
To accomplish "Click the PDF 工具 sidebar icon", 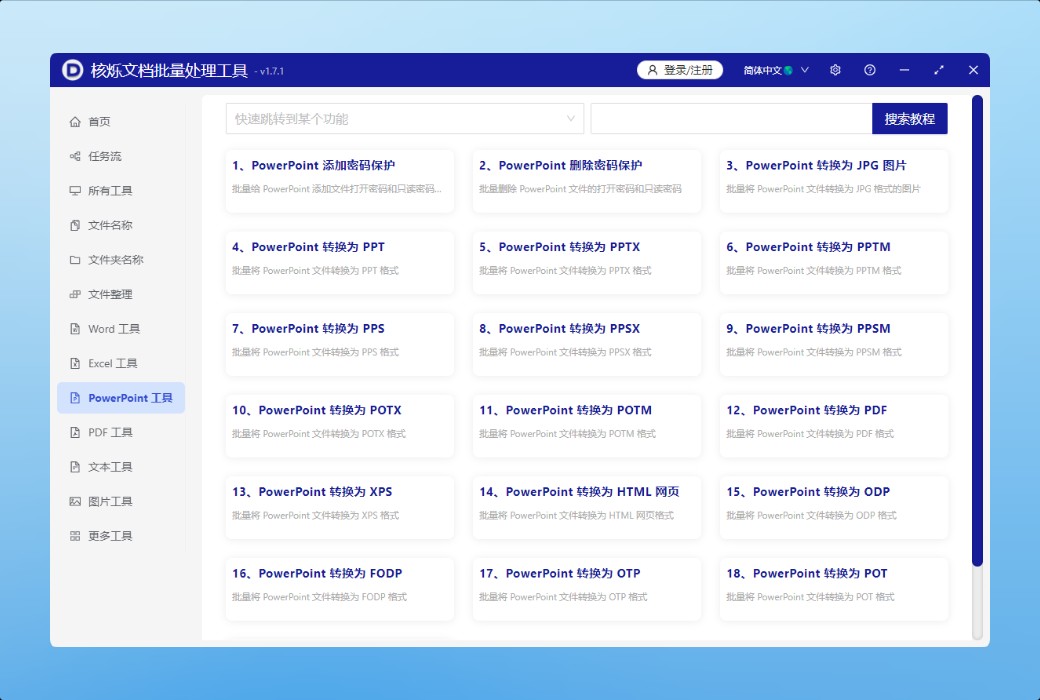I will (75, 433).
